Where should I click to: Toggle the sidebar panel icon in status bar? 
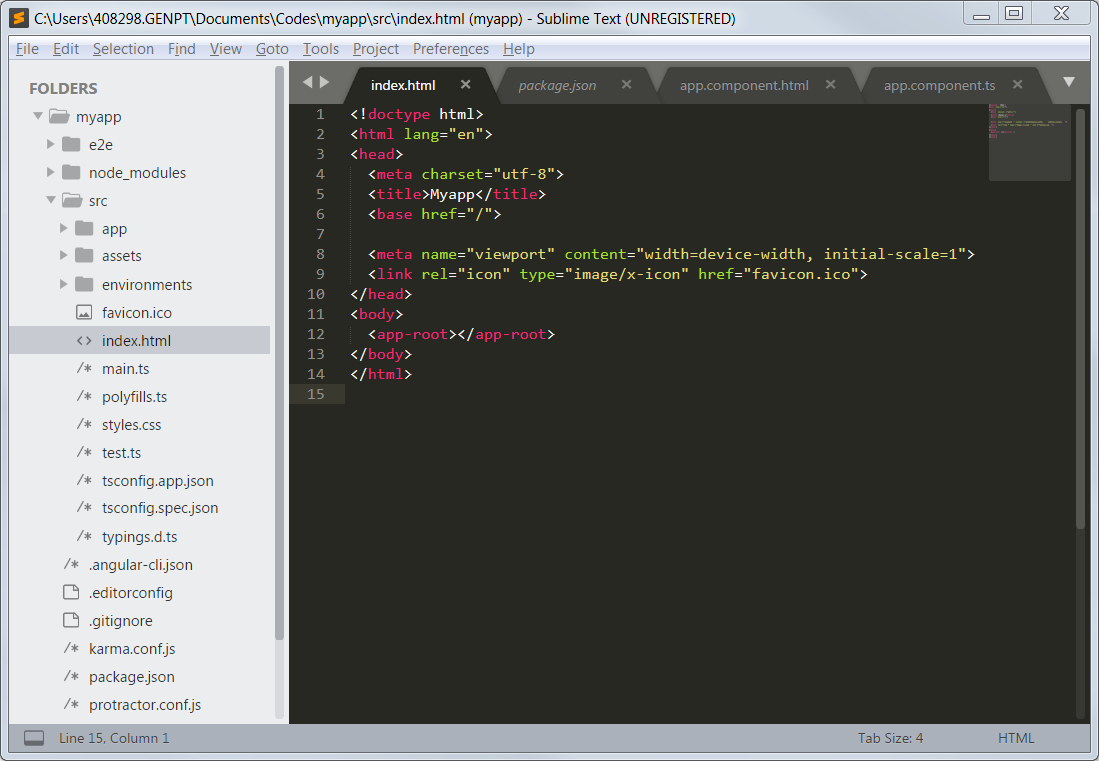click(x=34, y=738)
